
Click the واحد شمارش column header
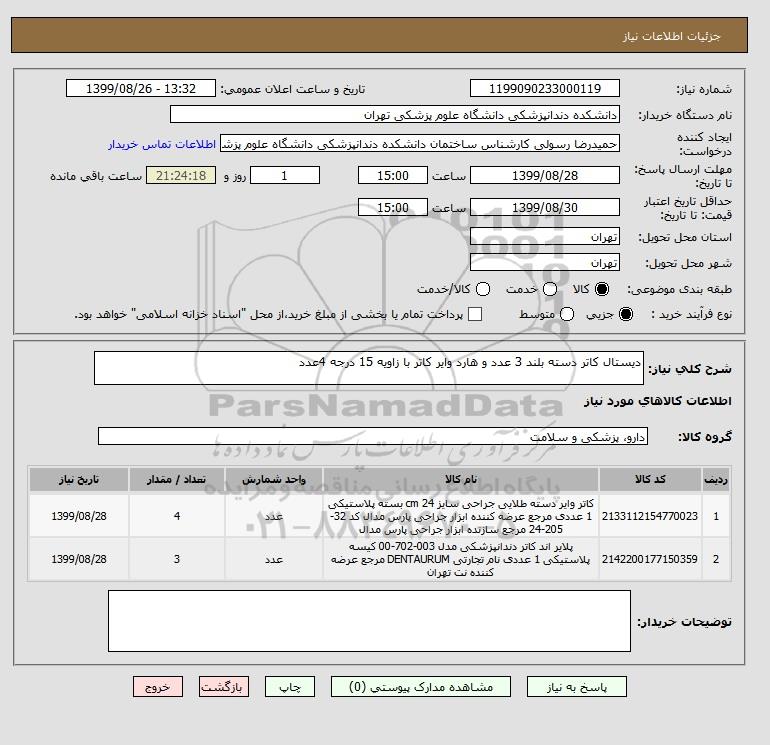pyautogui.click(x=274, y=479)
